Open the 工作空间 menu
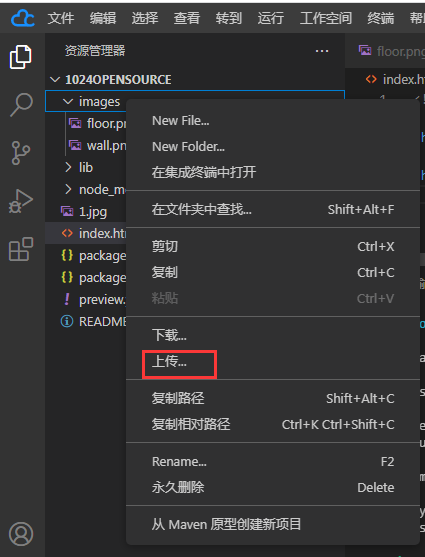 [x=326, y=18]
